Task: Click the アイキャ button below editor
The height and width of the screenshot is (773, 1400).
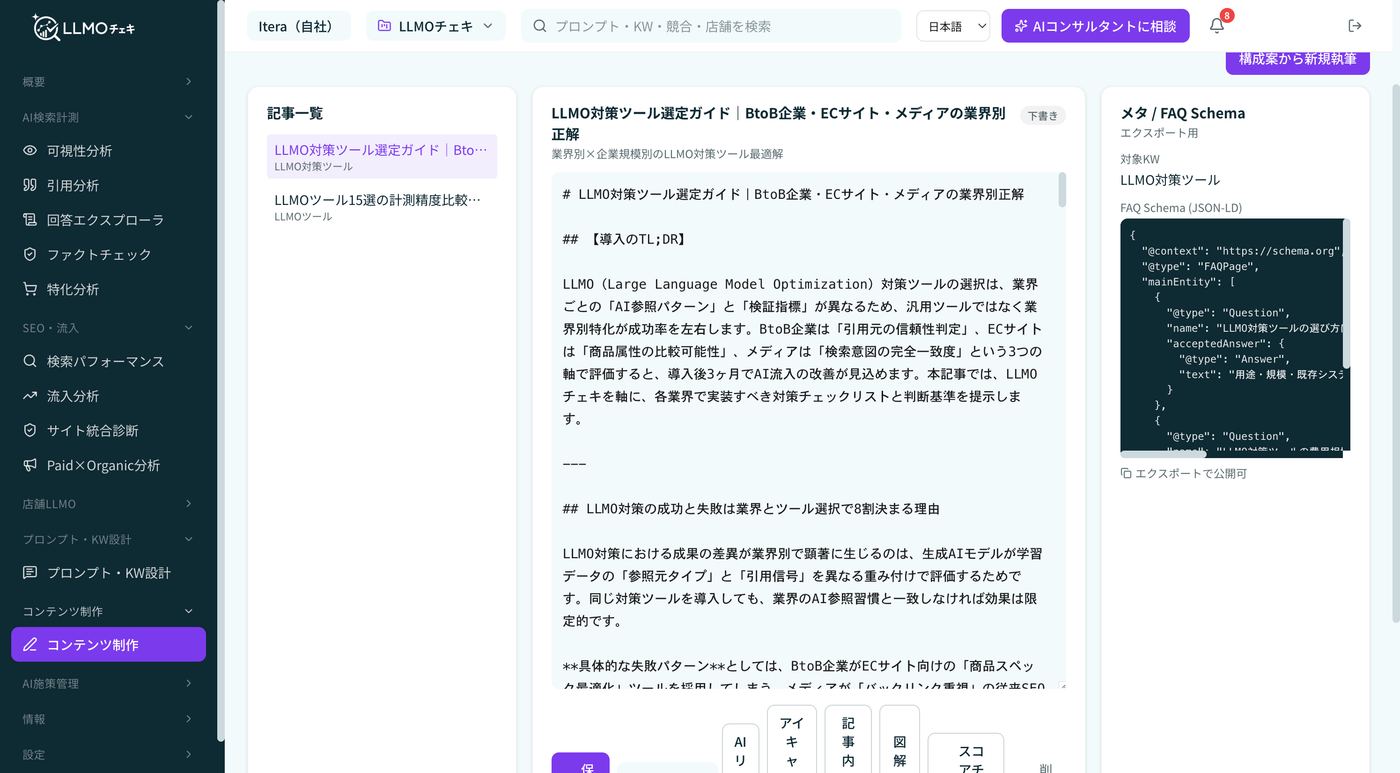Action: (792, 740)
